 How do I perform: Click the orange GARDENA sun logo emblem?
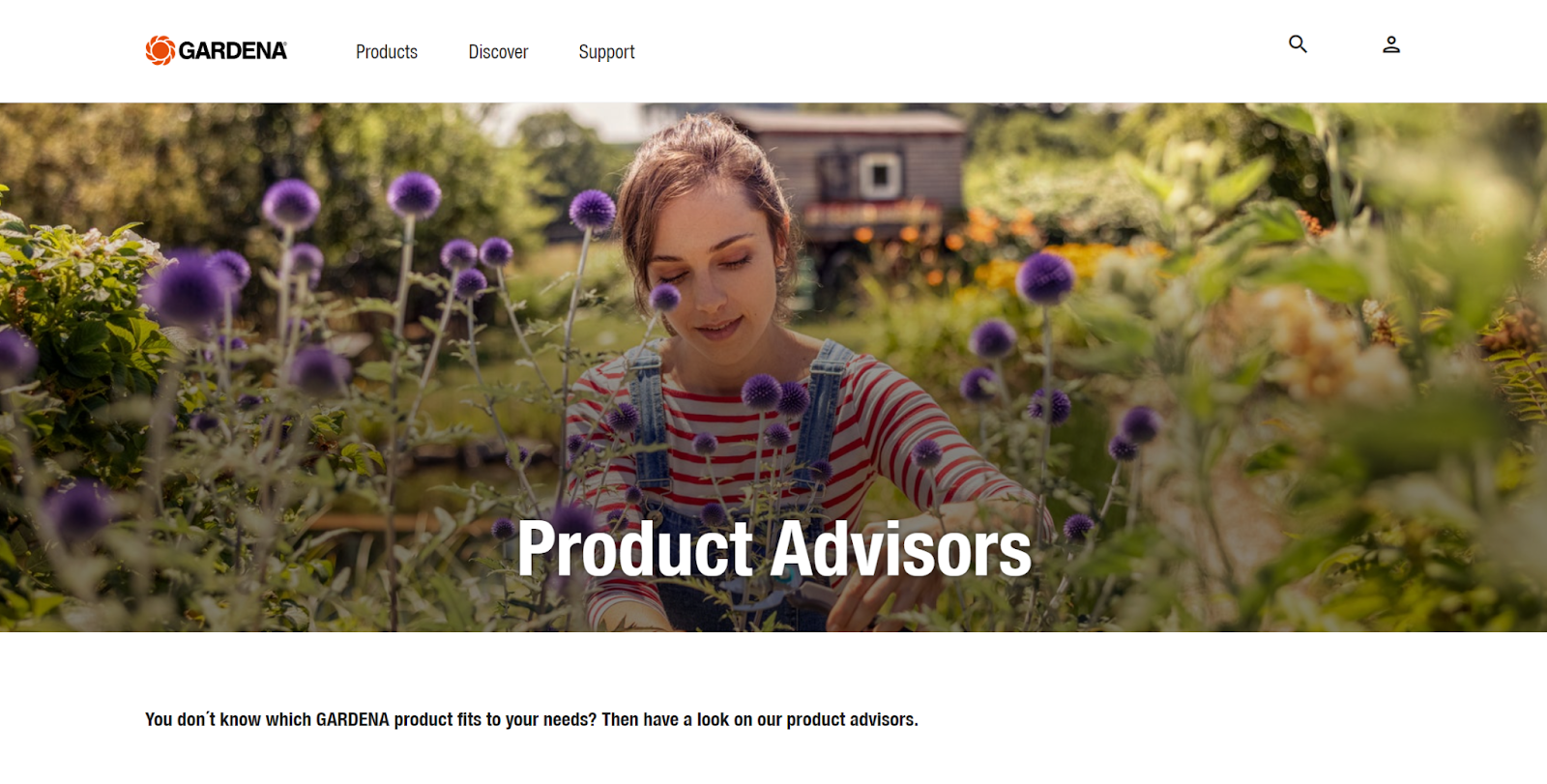tap(161, 50)
